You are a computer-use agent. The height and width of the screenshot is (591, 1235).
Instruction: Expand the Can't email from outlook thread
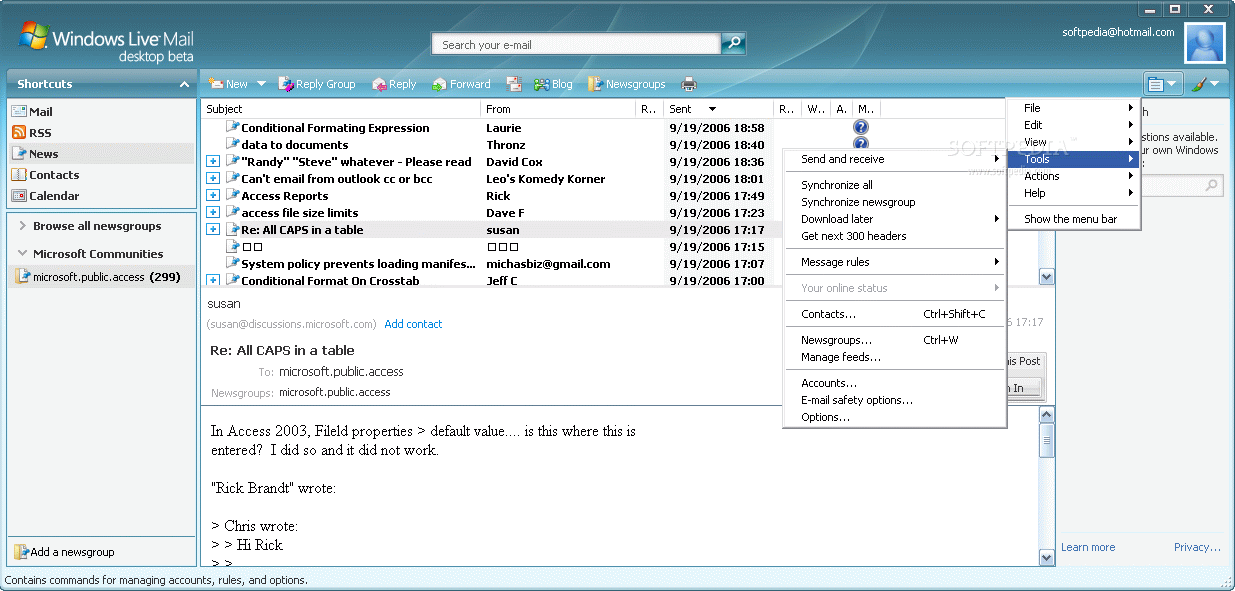213,179
